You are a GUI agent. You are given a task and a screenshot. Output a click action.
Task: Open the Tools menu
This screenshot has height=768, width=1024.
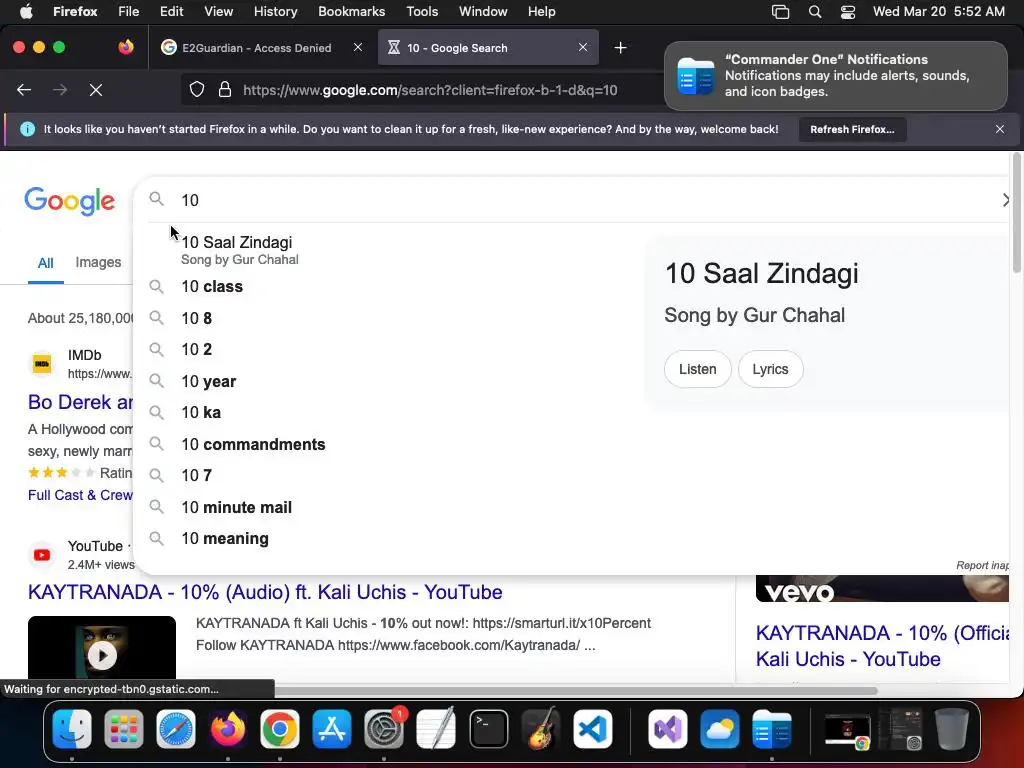422,12
